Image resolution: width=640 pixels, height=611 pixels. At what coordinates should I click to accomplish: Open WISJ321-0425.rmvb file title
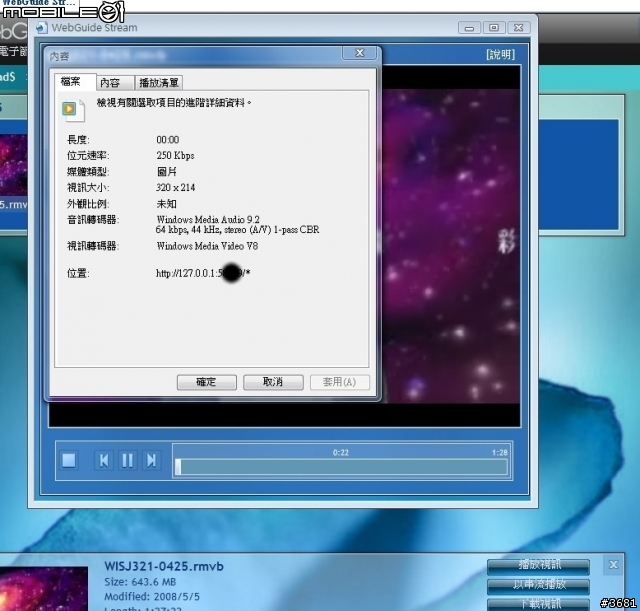pyautogui.click(x=164, y=567)
